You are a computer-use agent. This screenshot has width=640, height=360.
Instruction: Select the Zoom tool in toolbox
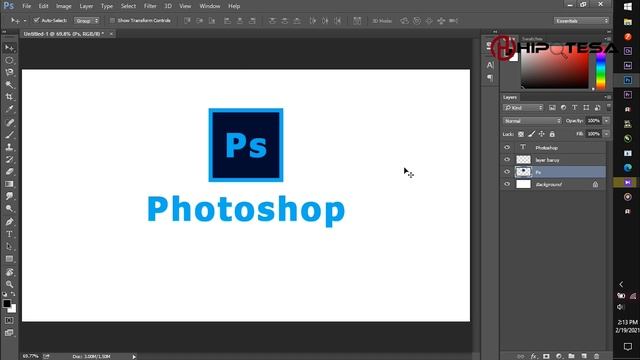9,284
